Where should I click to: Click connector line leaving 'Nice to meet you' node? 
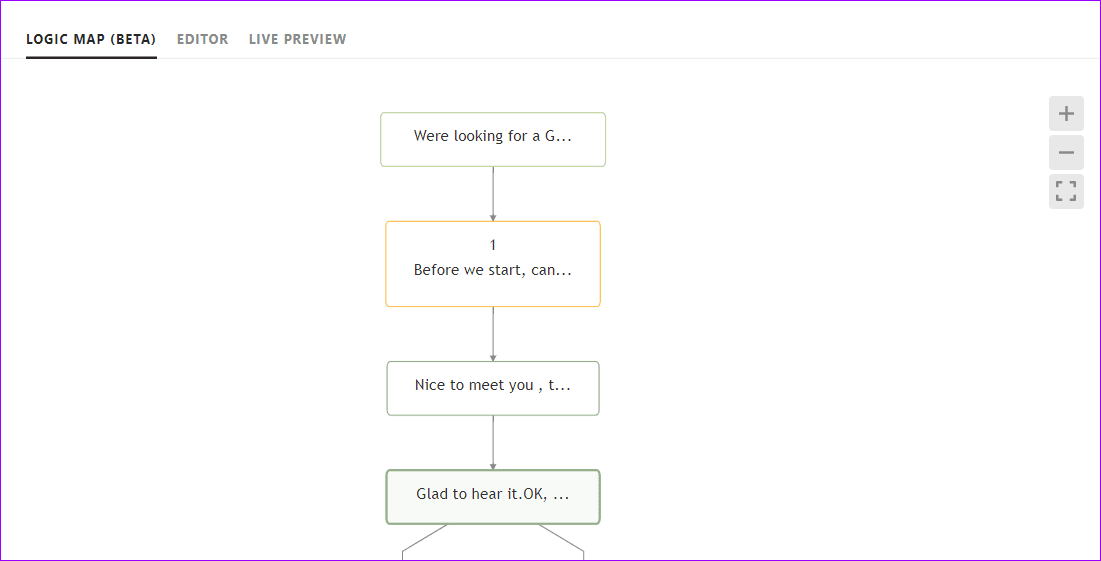(493, 439)
